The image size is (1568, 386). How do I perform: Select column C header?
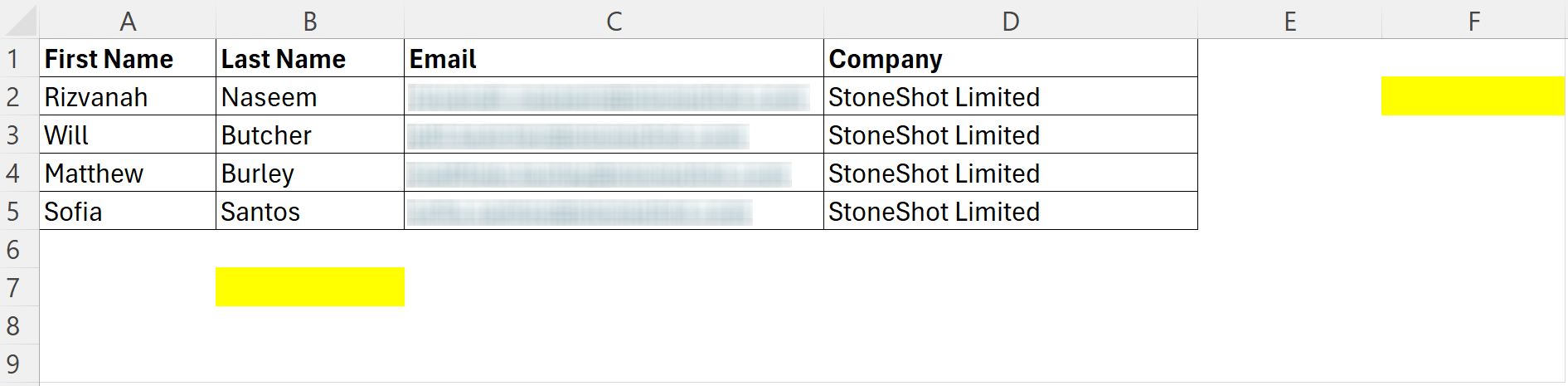(614, 21)
